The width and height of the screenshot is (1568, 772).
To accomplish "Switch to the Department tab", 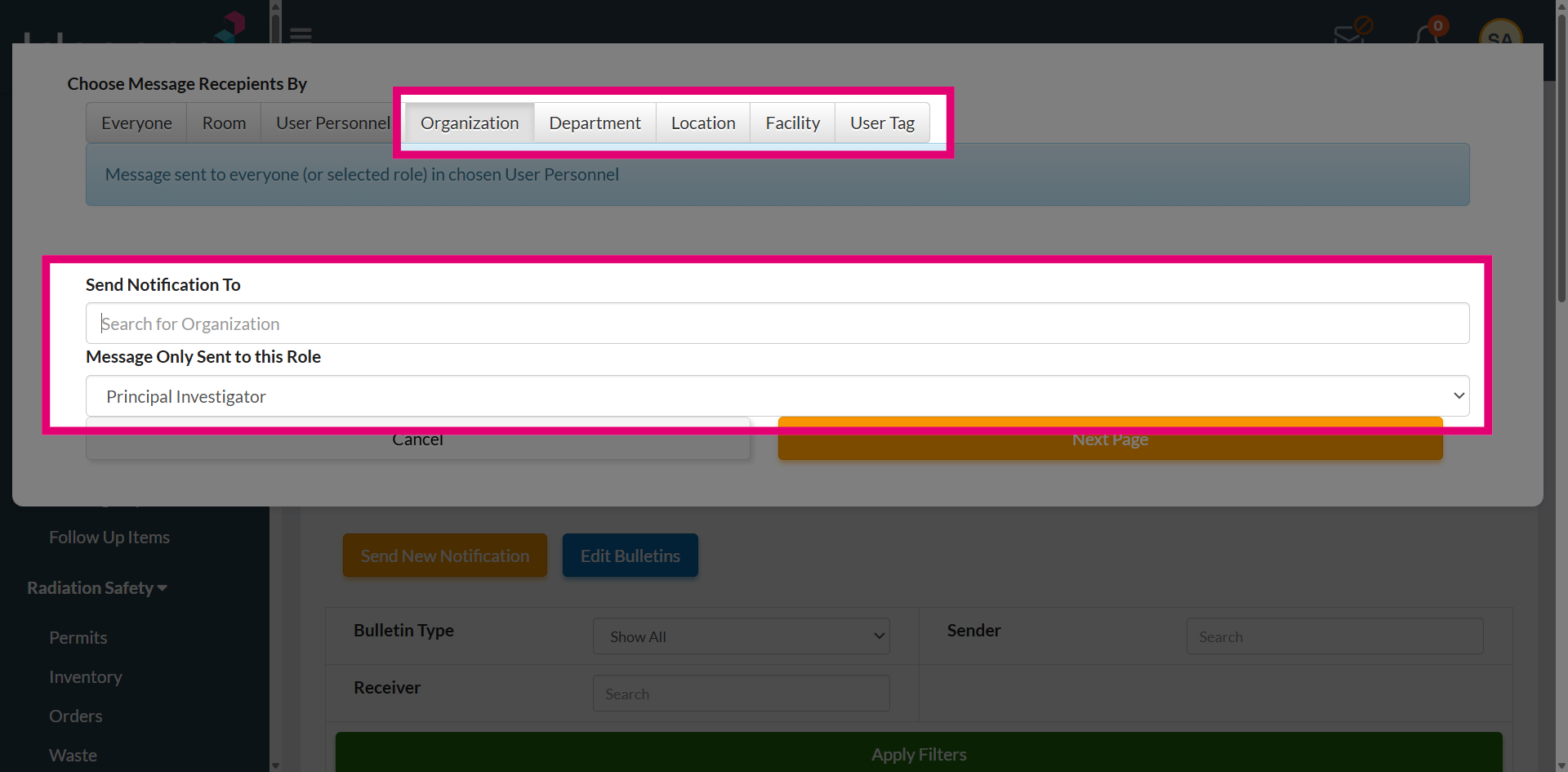I will click(595, 123).
